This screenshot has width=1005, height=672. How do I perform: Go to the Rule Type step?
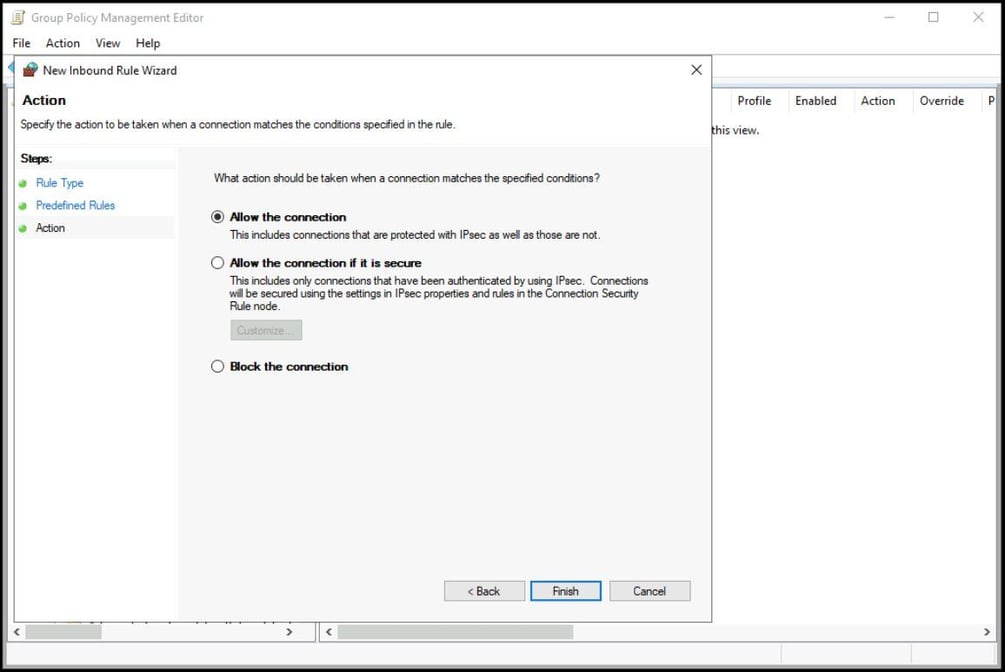(59, 183)
